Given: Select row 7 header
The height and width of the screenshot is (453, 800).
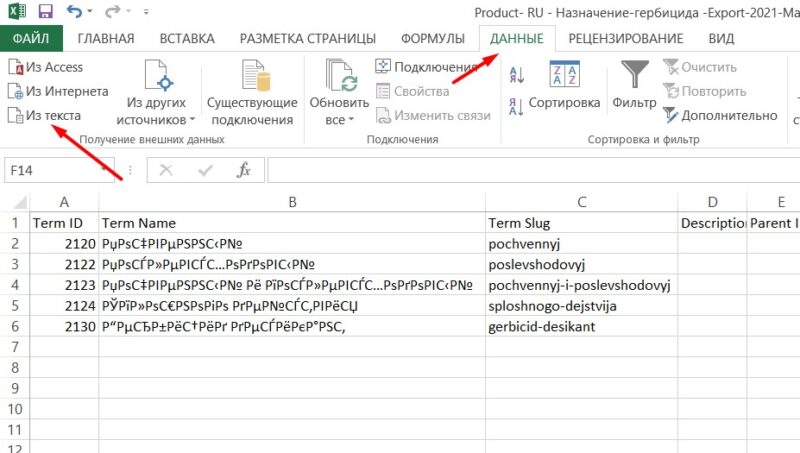Looking at the screenshot, I should coord(15,347).
